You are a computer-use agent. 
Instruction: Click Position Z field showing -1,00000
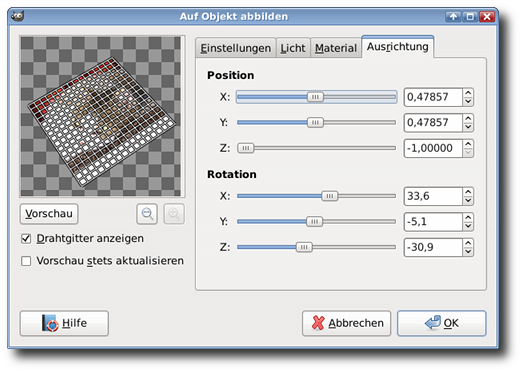point(433,148)
